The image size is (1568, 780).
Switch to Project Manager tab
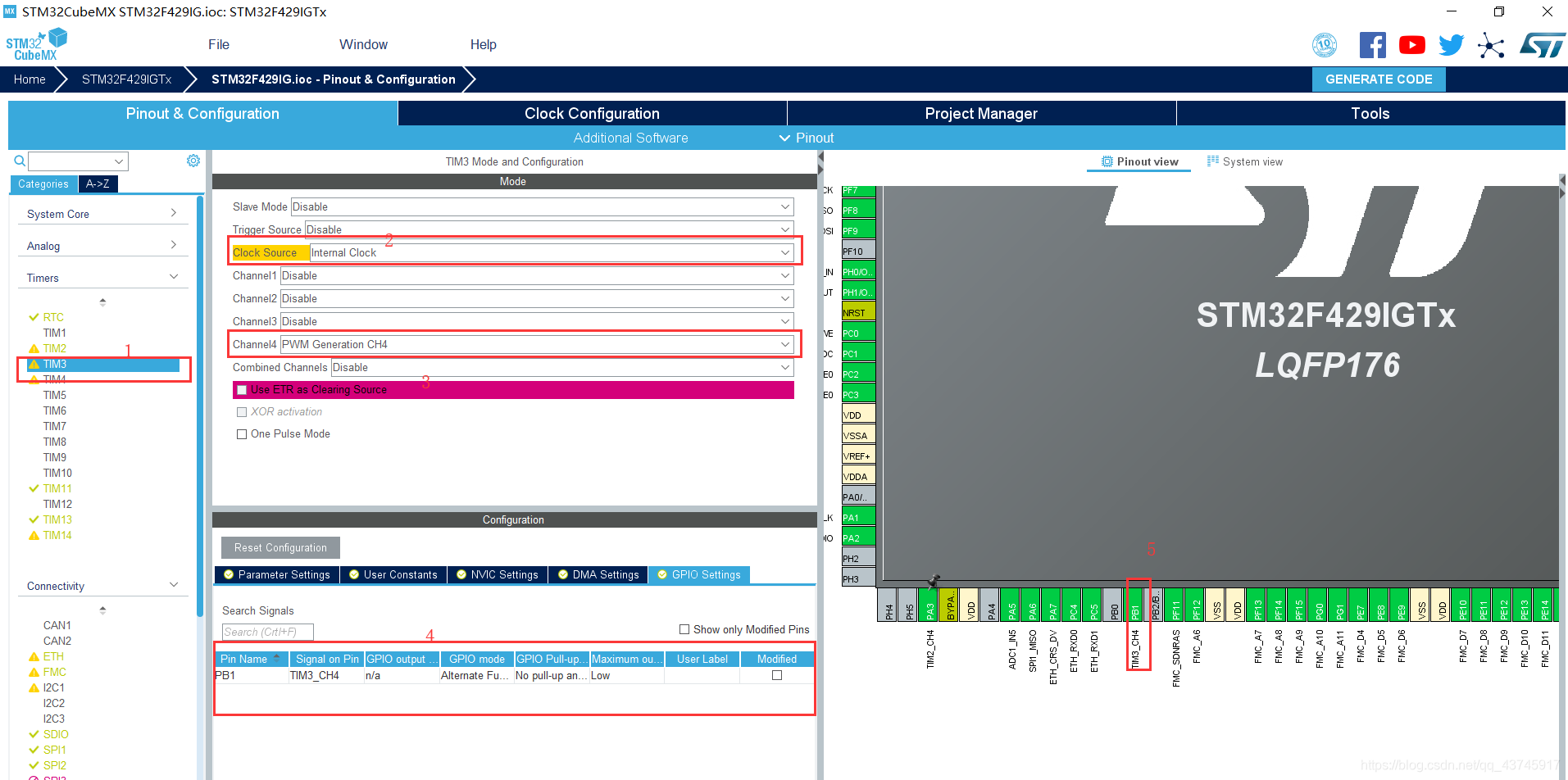coord(981,113)
